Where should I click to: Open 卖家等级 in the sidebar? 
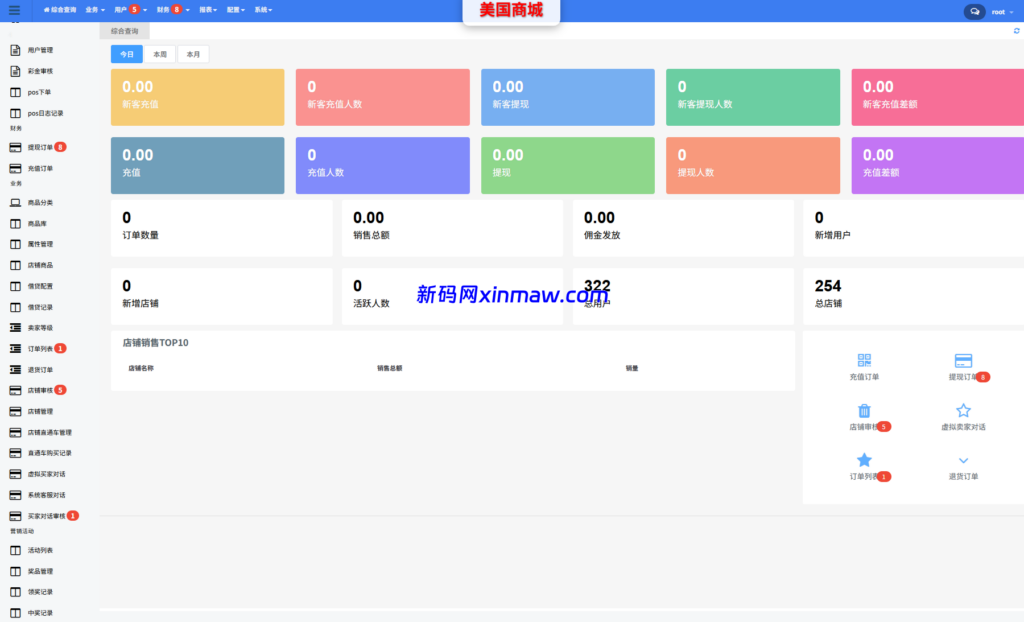click(40, 328)
